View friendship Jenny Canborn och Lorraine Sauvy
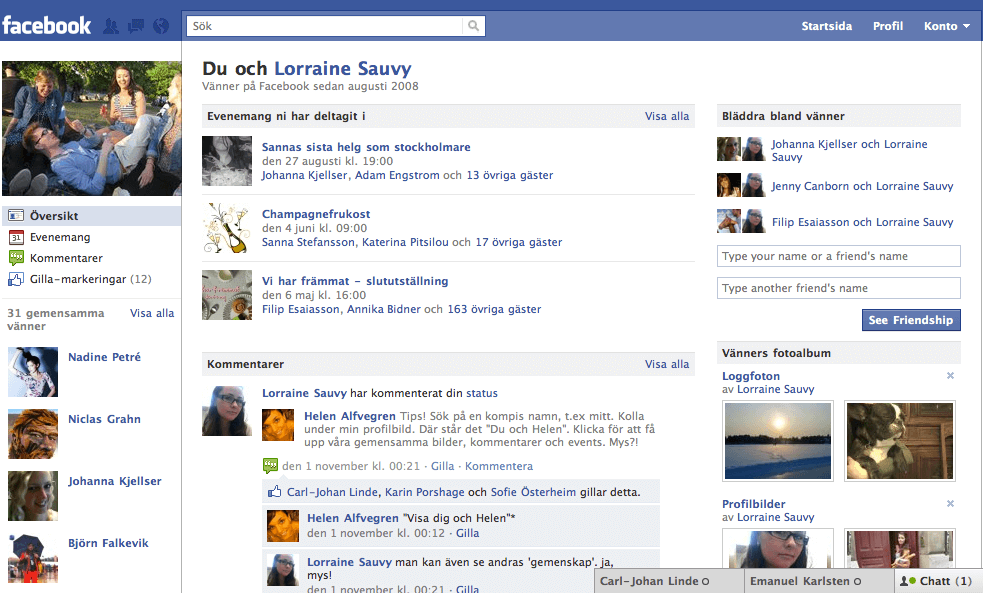983x593 pixels. tap(862, 186)
